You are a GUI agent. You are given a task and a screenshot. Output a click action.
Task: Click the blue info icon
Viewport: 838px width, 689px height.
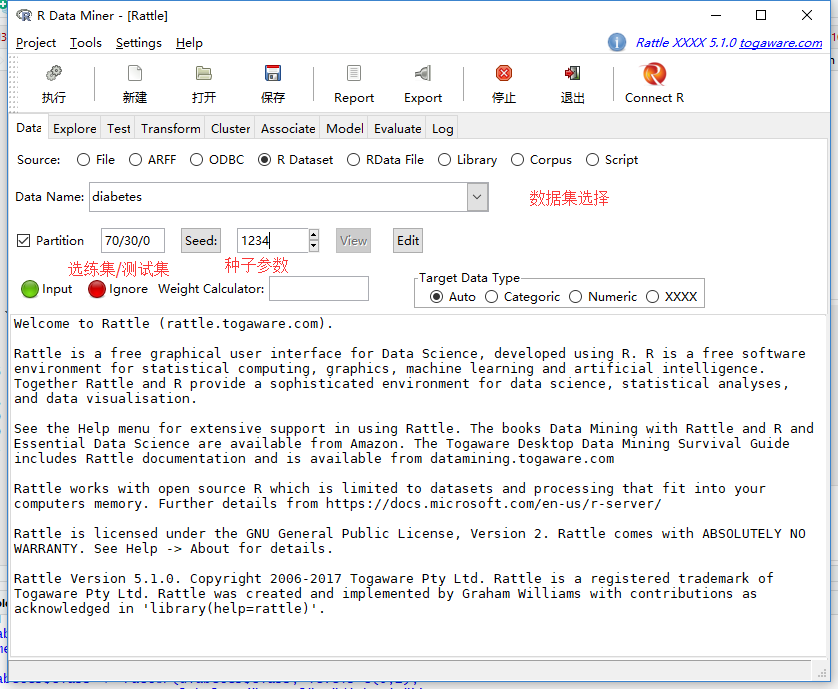(x=617, y=42)
